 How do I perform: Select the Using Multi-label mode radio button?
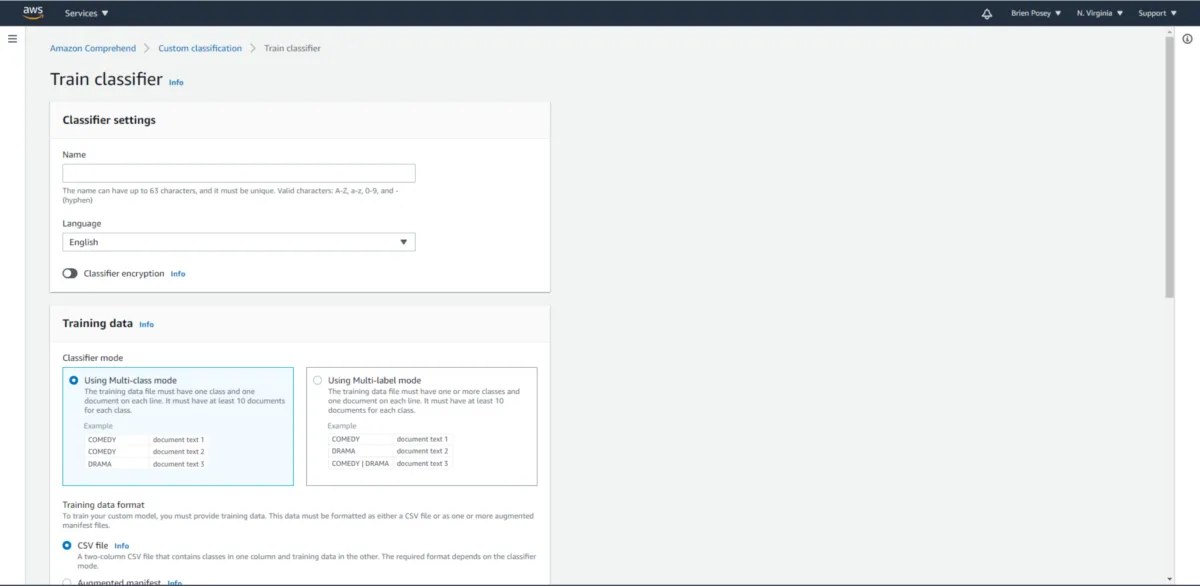(318, 380)
